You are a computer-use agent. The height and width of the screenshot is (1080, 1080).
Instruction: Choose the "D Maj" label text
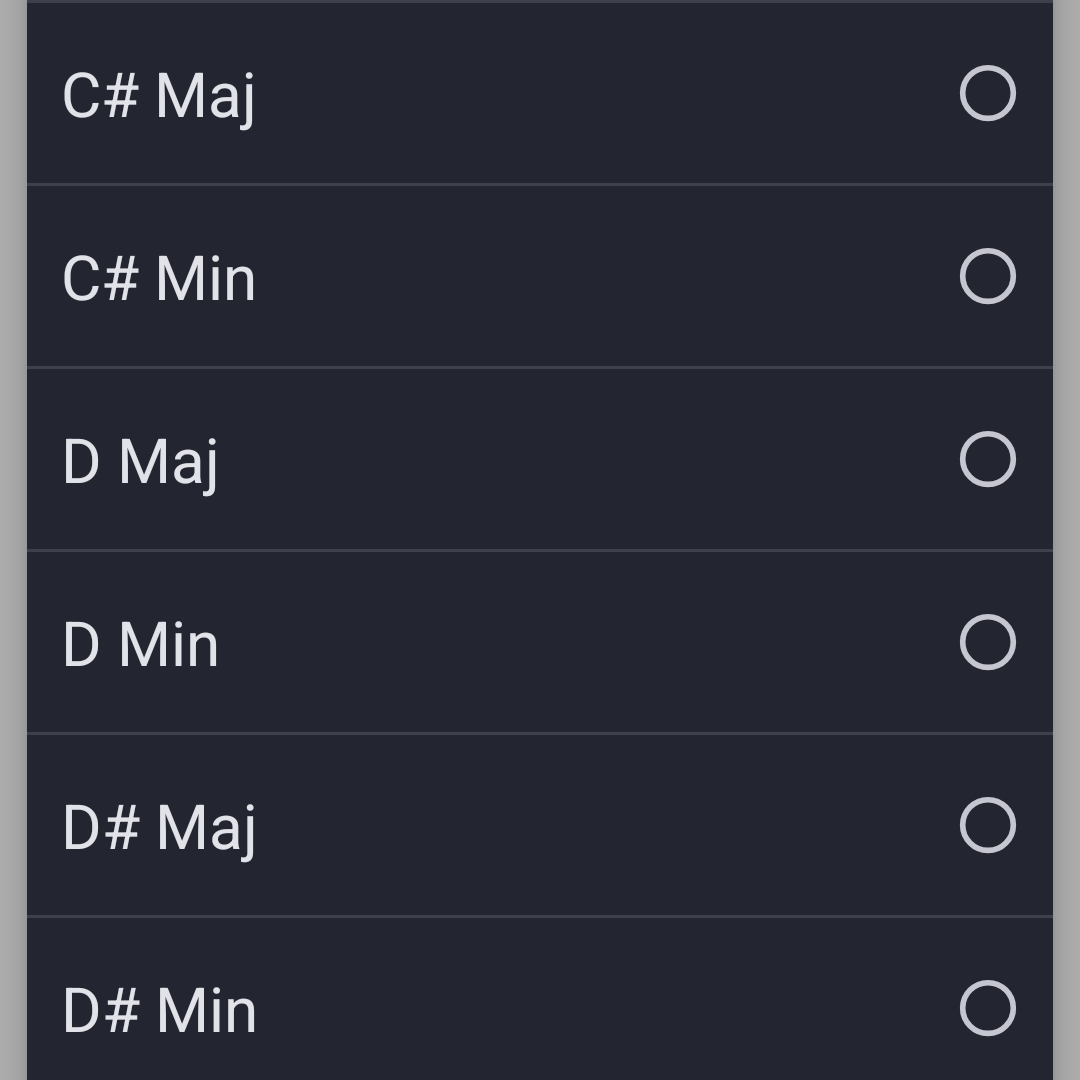141,464
